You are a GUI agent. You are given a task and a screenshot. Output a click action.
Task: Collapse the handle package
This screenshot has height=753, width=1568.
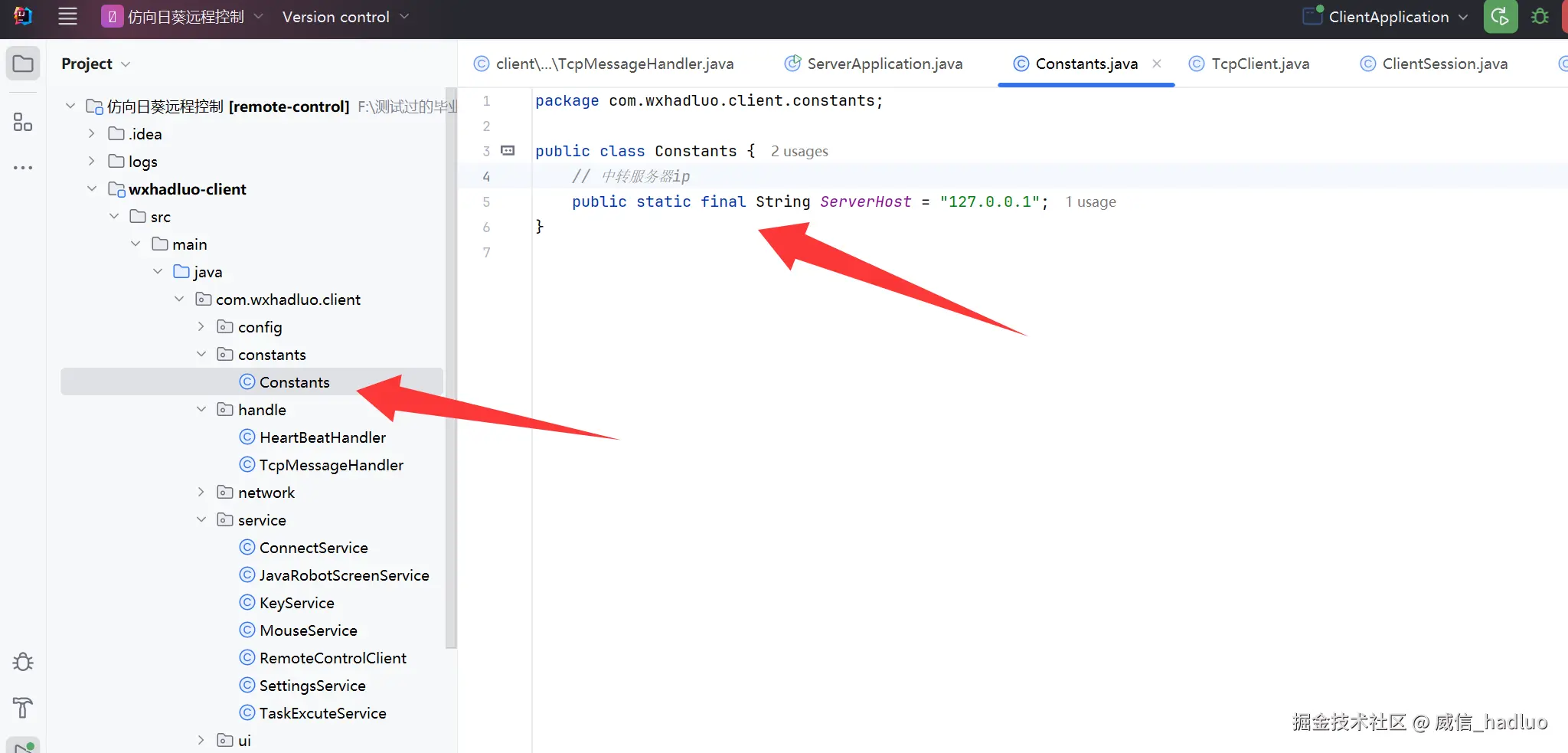tap(201, 409)
